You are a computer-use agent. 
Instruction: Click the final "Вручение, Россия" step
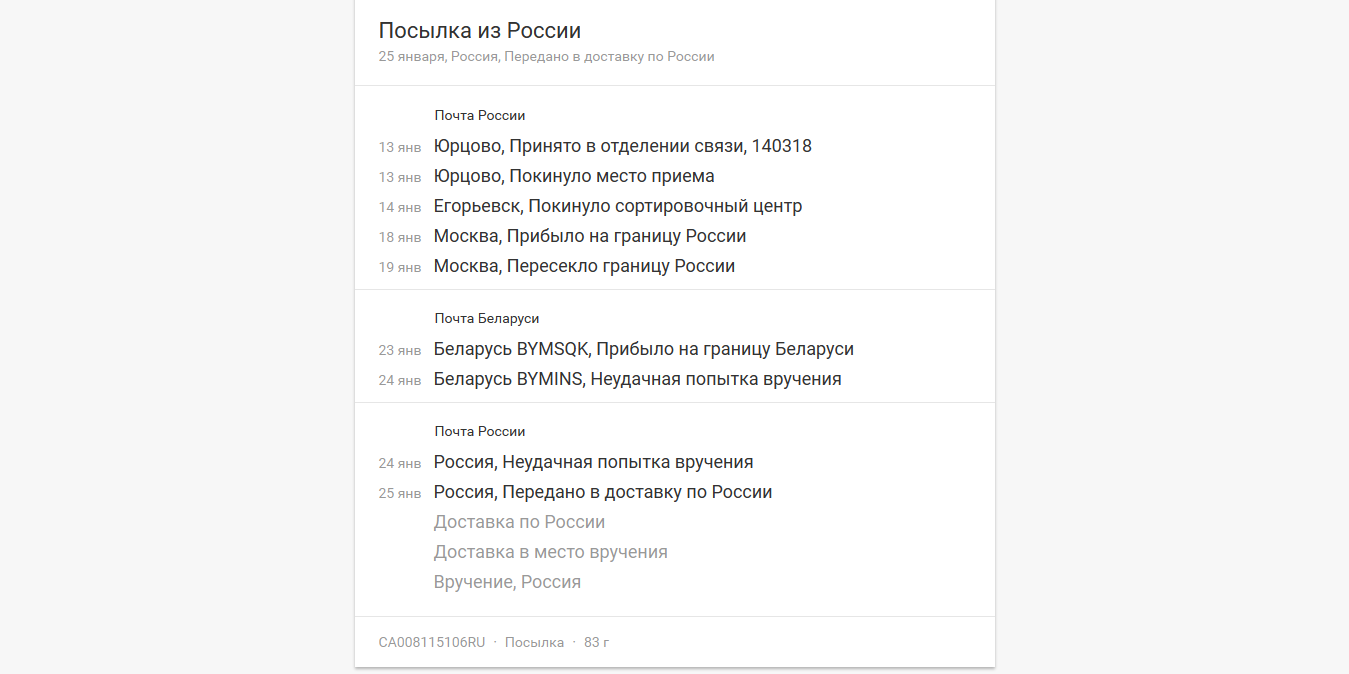click(x=507, y=582)
